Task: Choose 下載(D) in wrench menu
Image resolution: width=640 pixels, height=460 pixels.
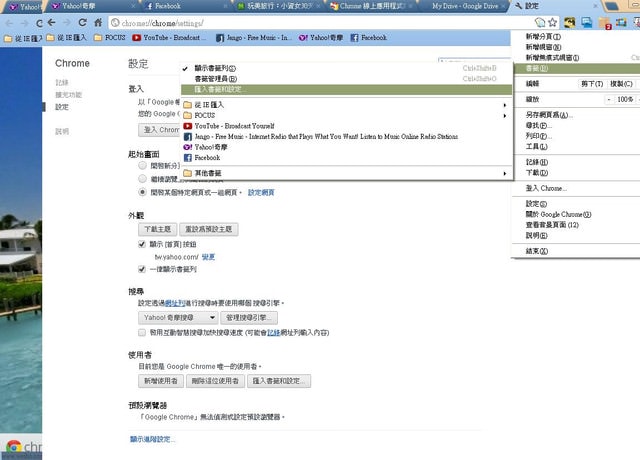Action: 576,173
